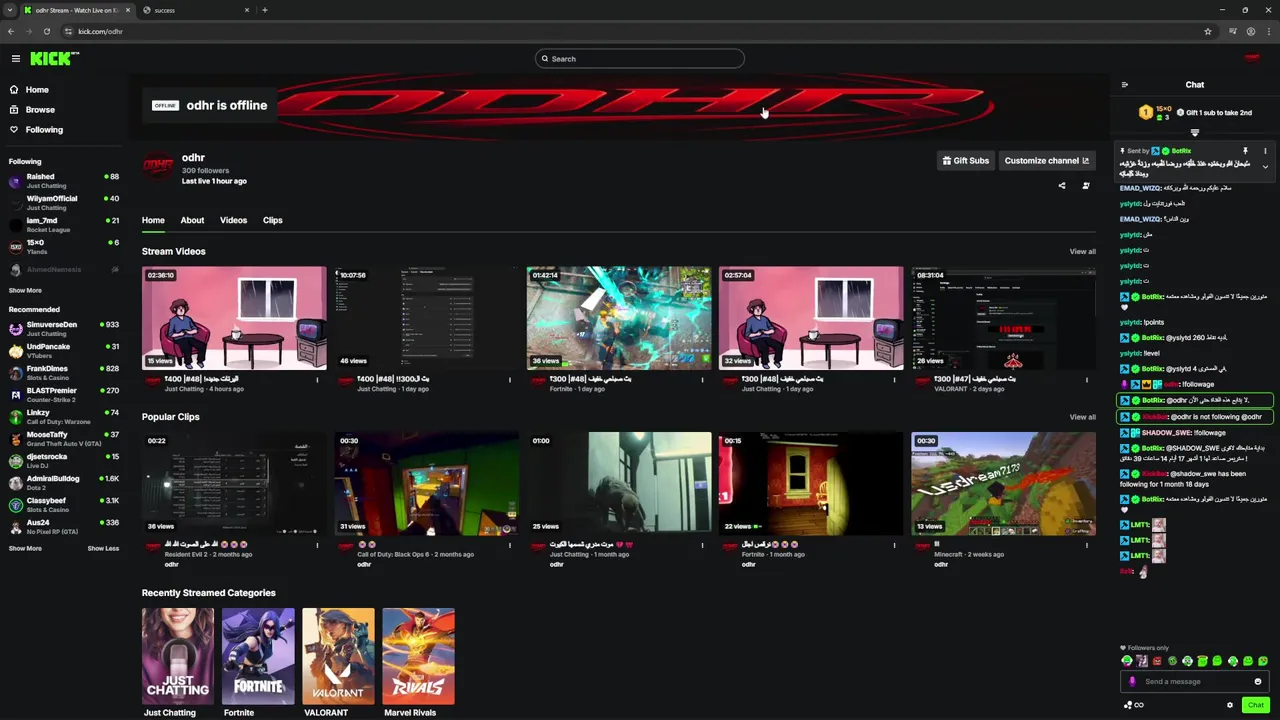Expand Following list with Show More

pos(25,291)
